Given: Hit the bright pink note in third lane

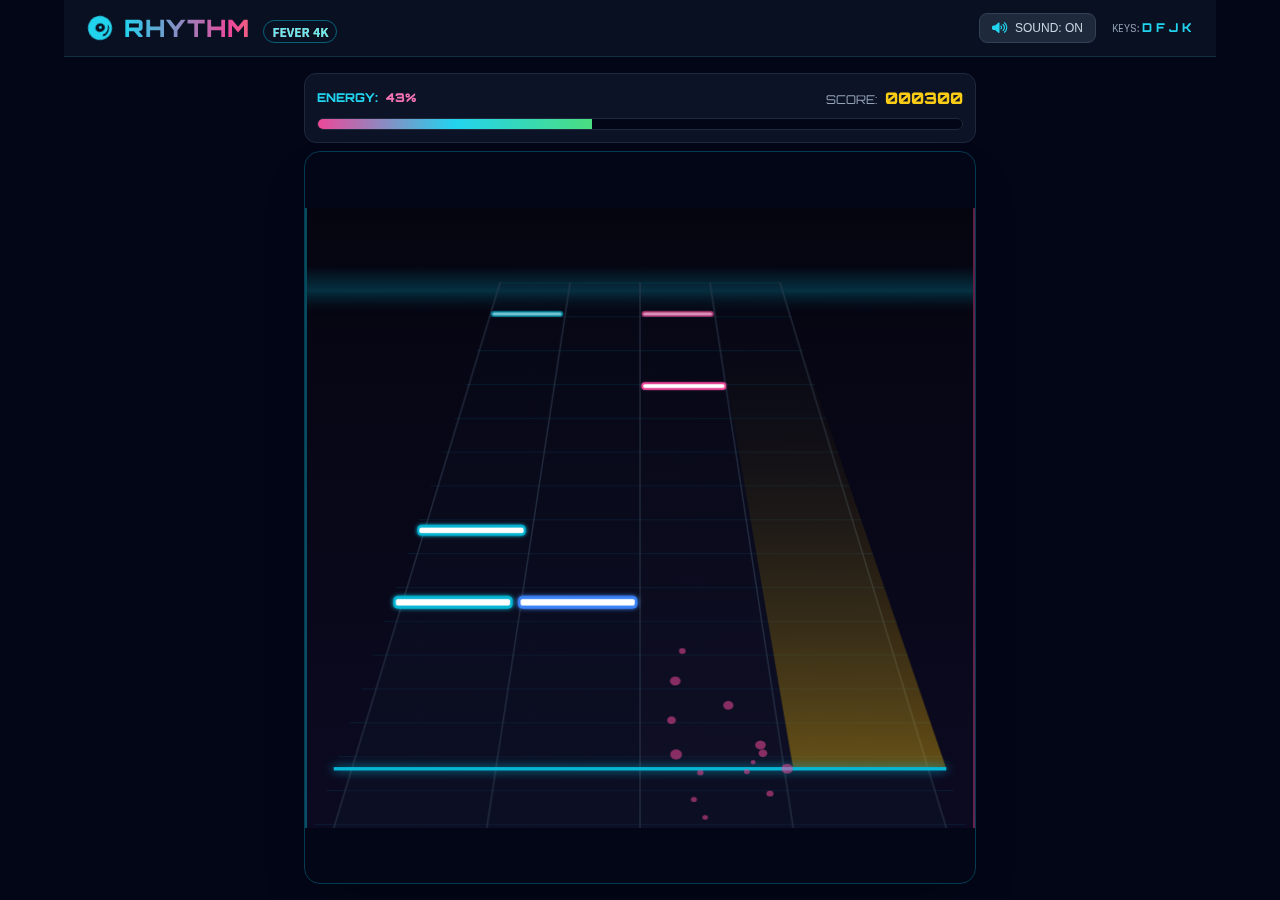Looking at the screenshot, I should [684, 386].
